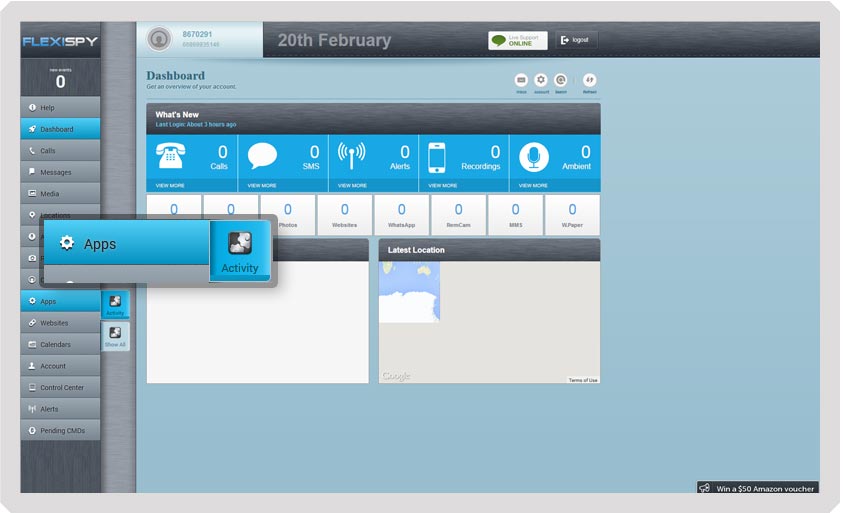The width and height of the screenshot is (843, 513).
Task: Open the Websites count tile
Action: click(x=345, y=215)
